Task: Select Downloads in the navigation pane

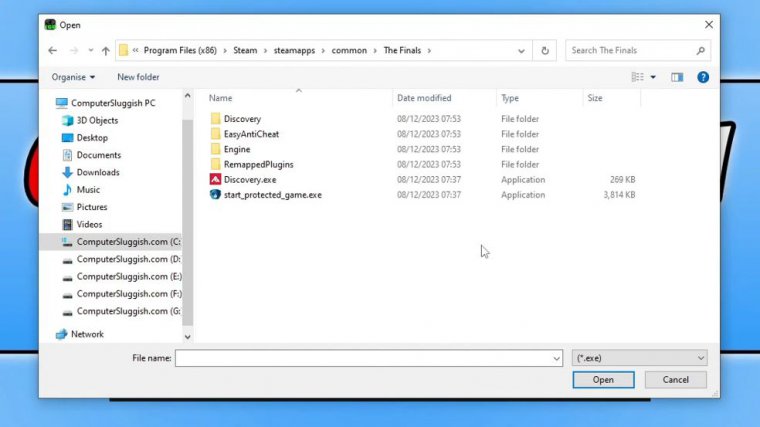Action: [x=98, y=172]
